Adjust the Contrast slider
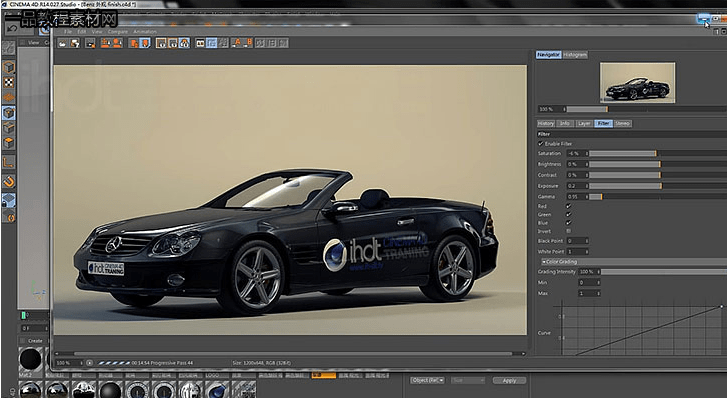 click(657, 175)
